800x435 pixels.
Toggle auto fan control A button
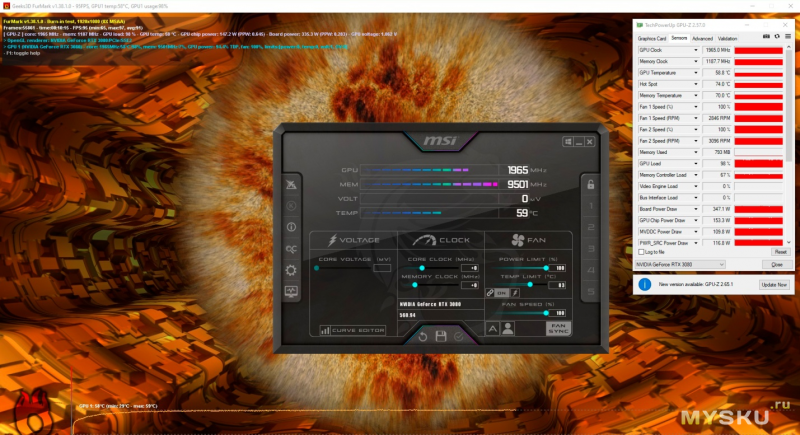[492, 329]
